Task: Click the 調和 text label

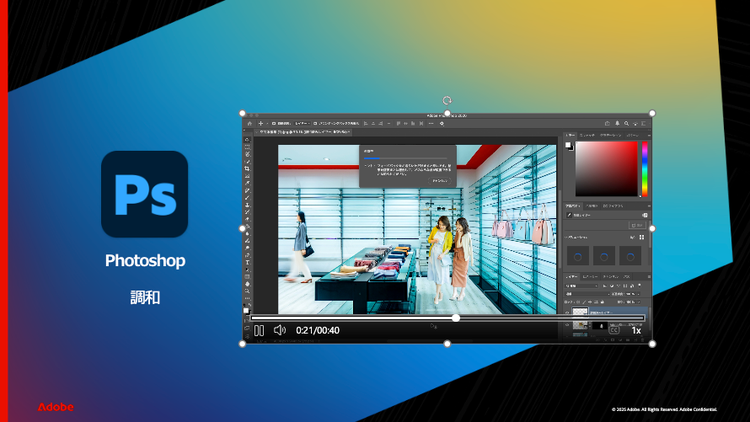Action: (145, 297)
